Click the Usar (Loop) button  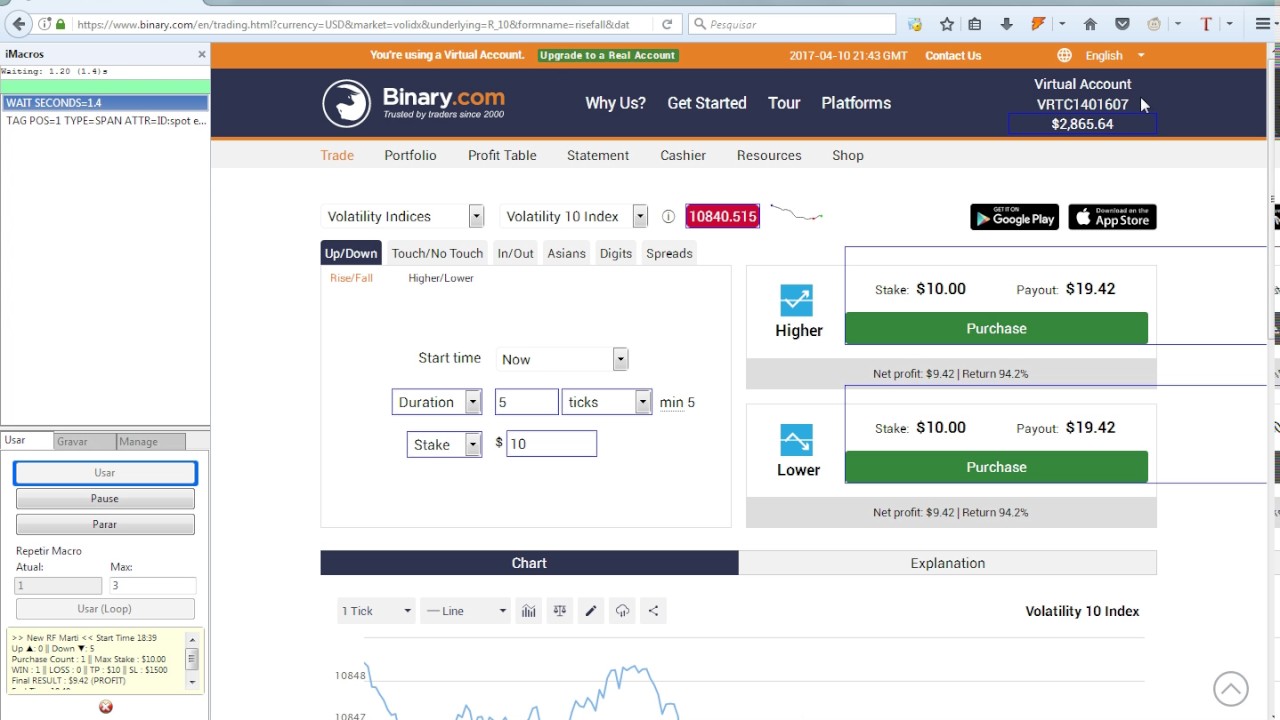(105, 608)
